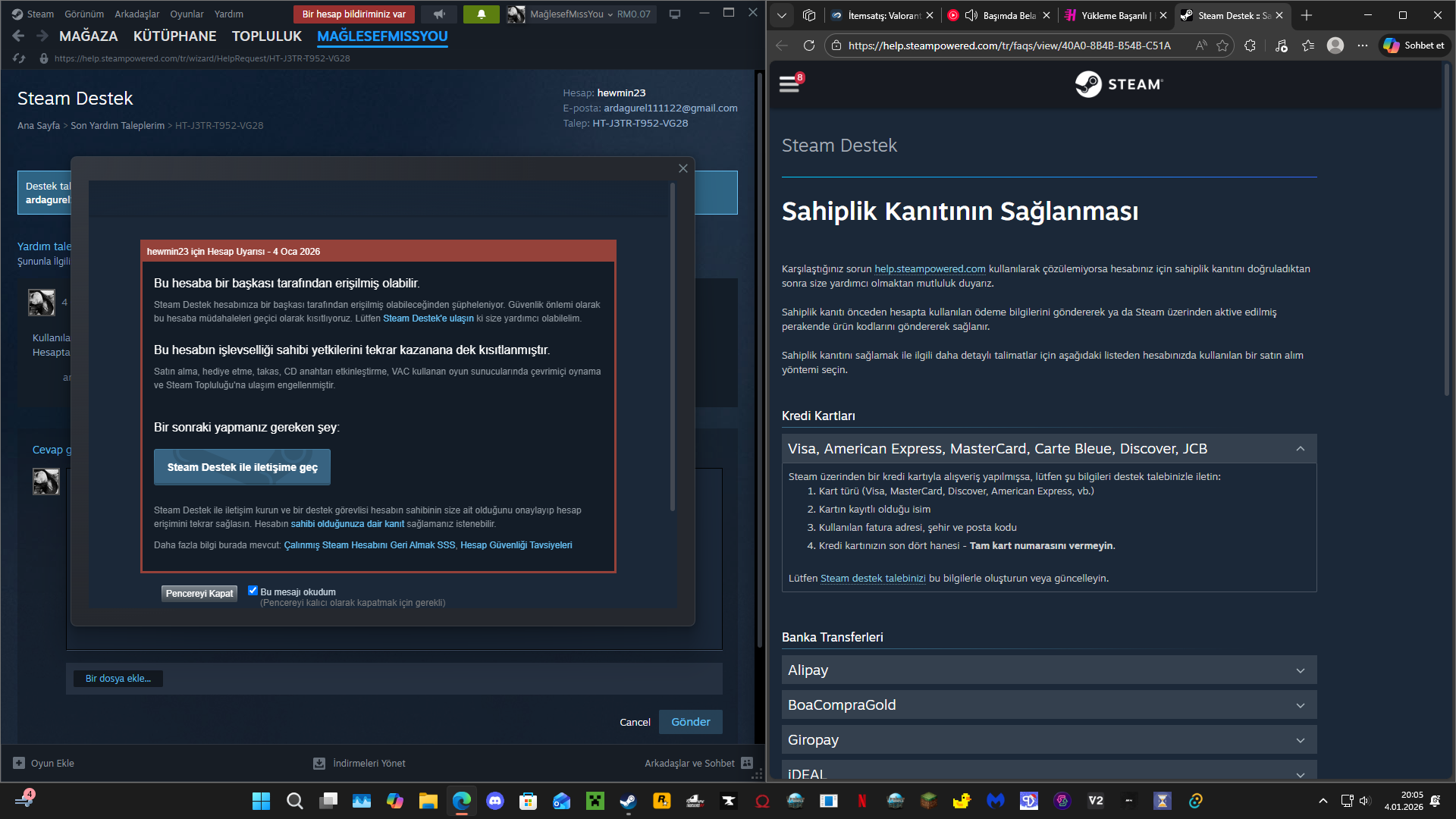Open Discord from the taskbar

tap(495, 801)
